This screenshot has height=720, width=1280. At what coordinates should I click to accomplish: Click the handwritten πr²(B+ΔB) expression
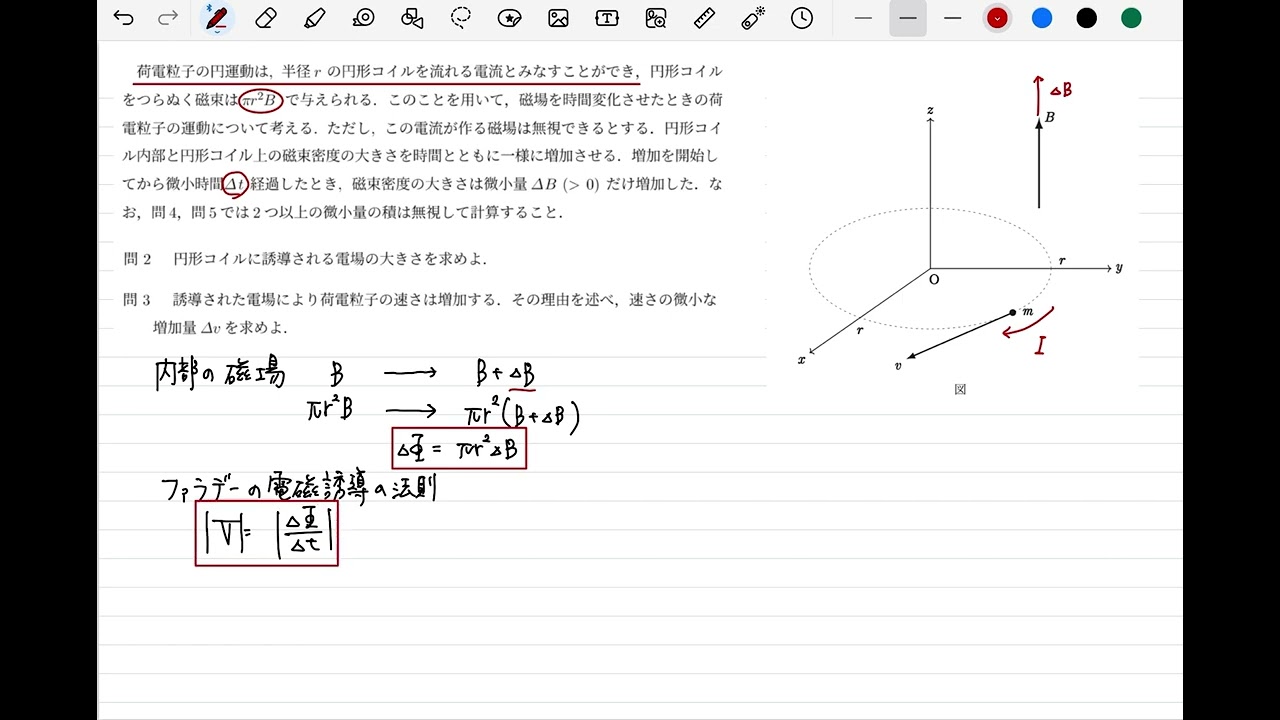tap(522, 415)
